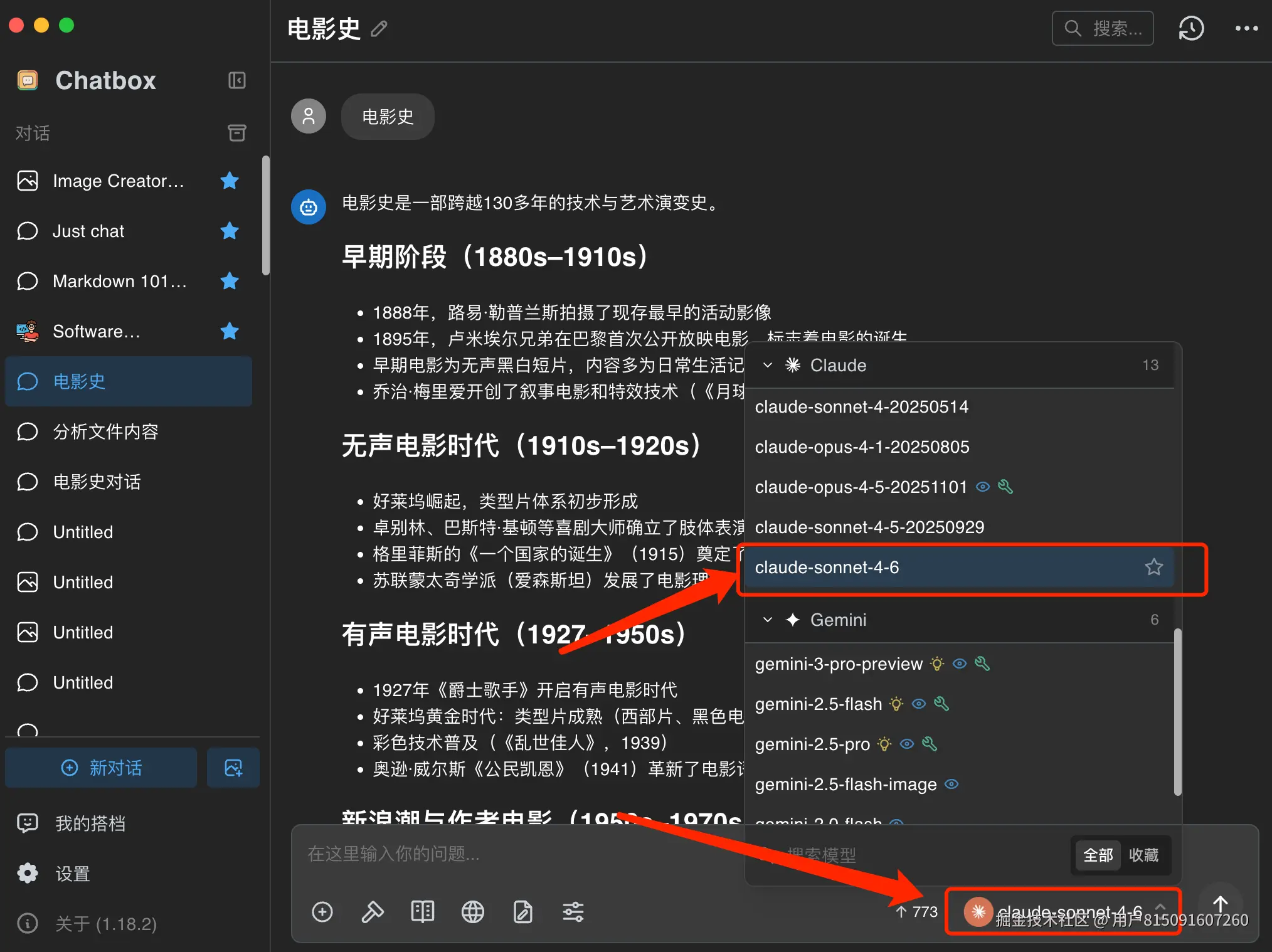
Task: Open 我的搭档 in the sidebar
Action: click(90, 823)
